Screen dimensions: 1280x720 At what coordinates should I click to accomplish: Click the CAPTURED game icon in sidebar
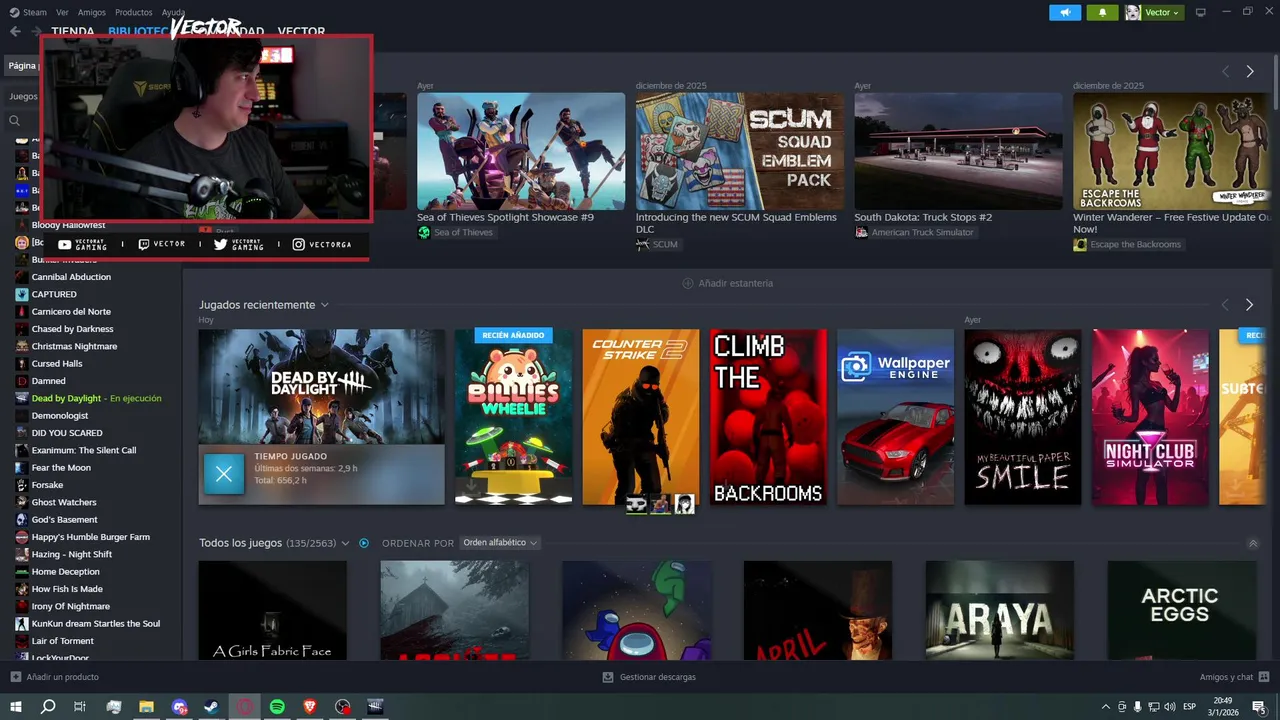[x=22, y=294]
